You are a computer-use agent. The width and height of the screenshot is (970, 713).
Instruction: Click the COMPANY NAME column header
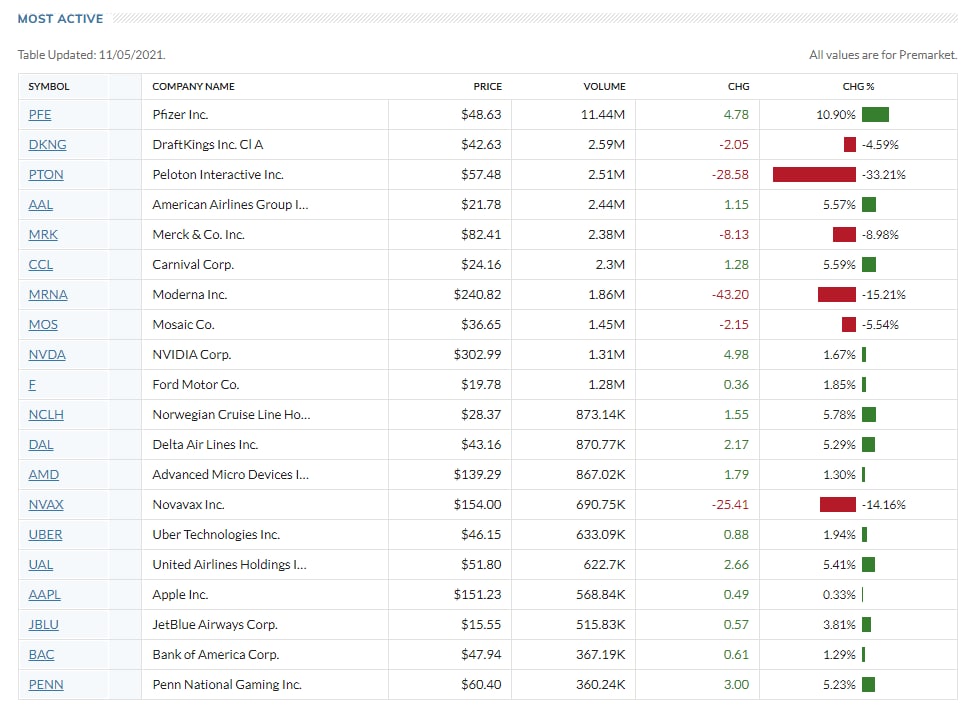(x=194, y=87)
